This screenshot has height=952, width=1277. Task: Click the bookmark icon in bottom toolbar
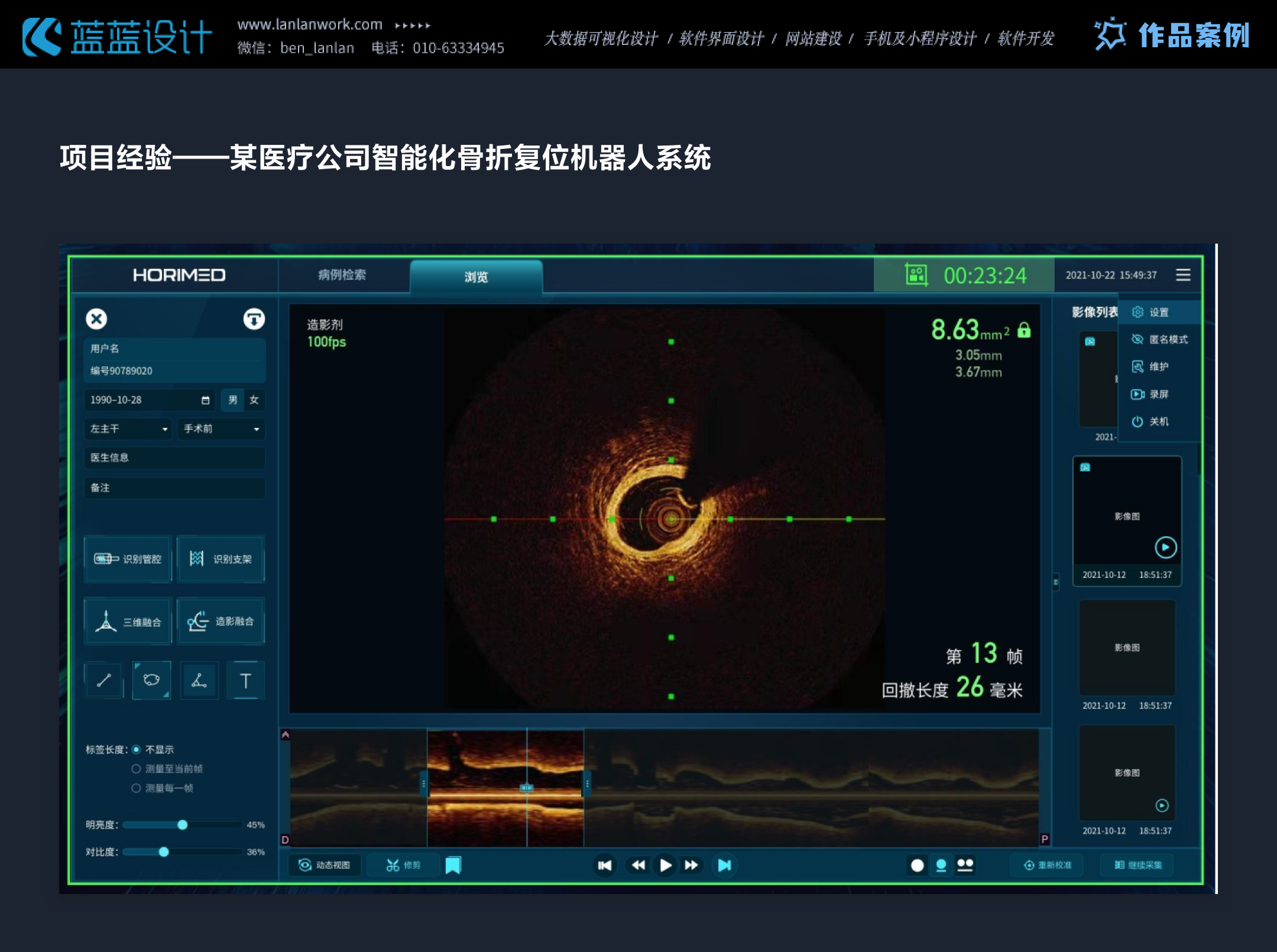click(x=453, y=865)
